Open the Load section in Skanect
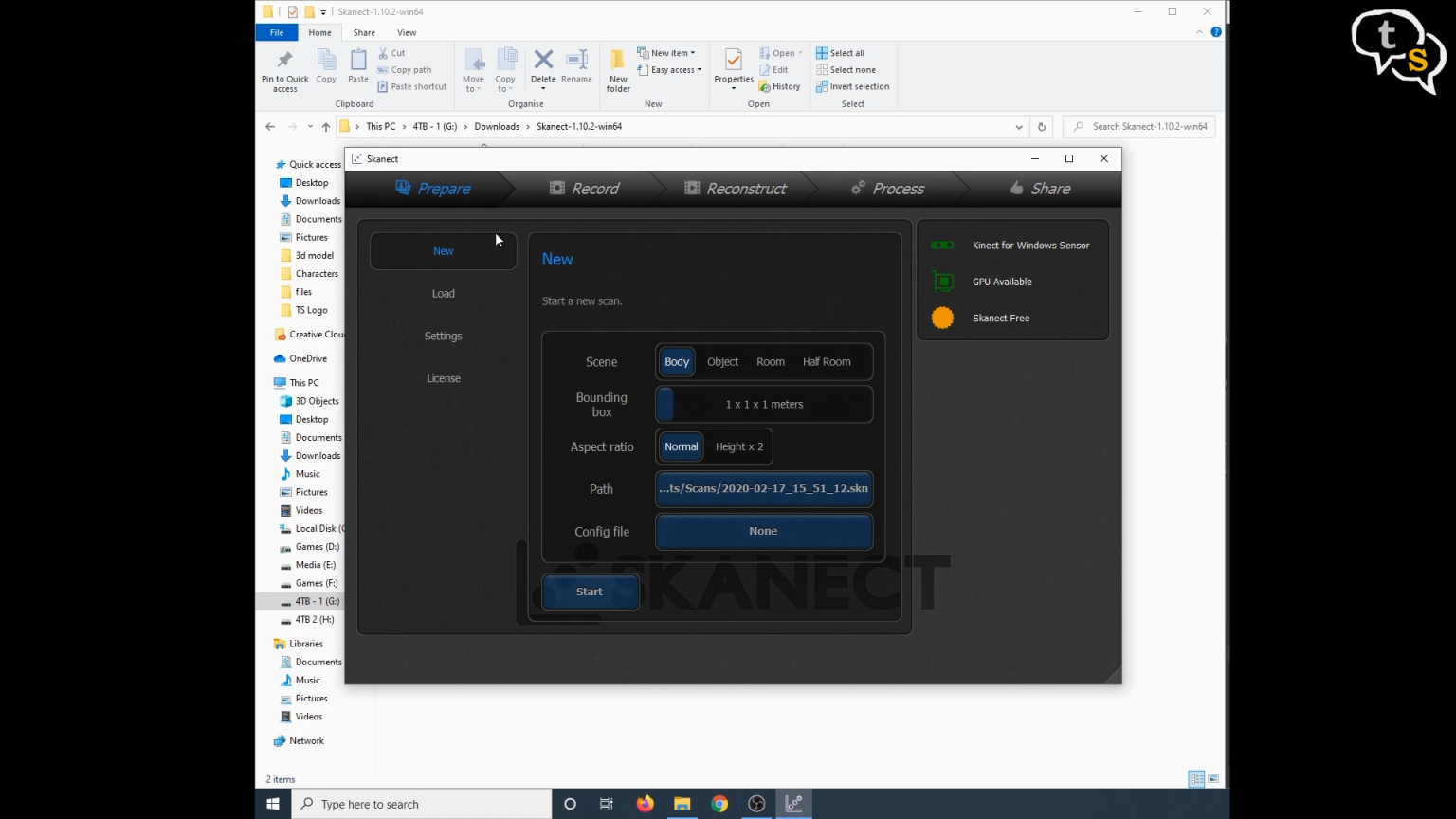The width and height of the screenshot is (1456, 819). [x=443, y=294]
